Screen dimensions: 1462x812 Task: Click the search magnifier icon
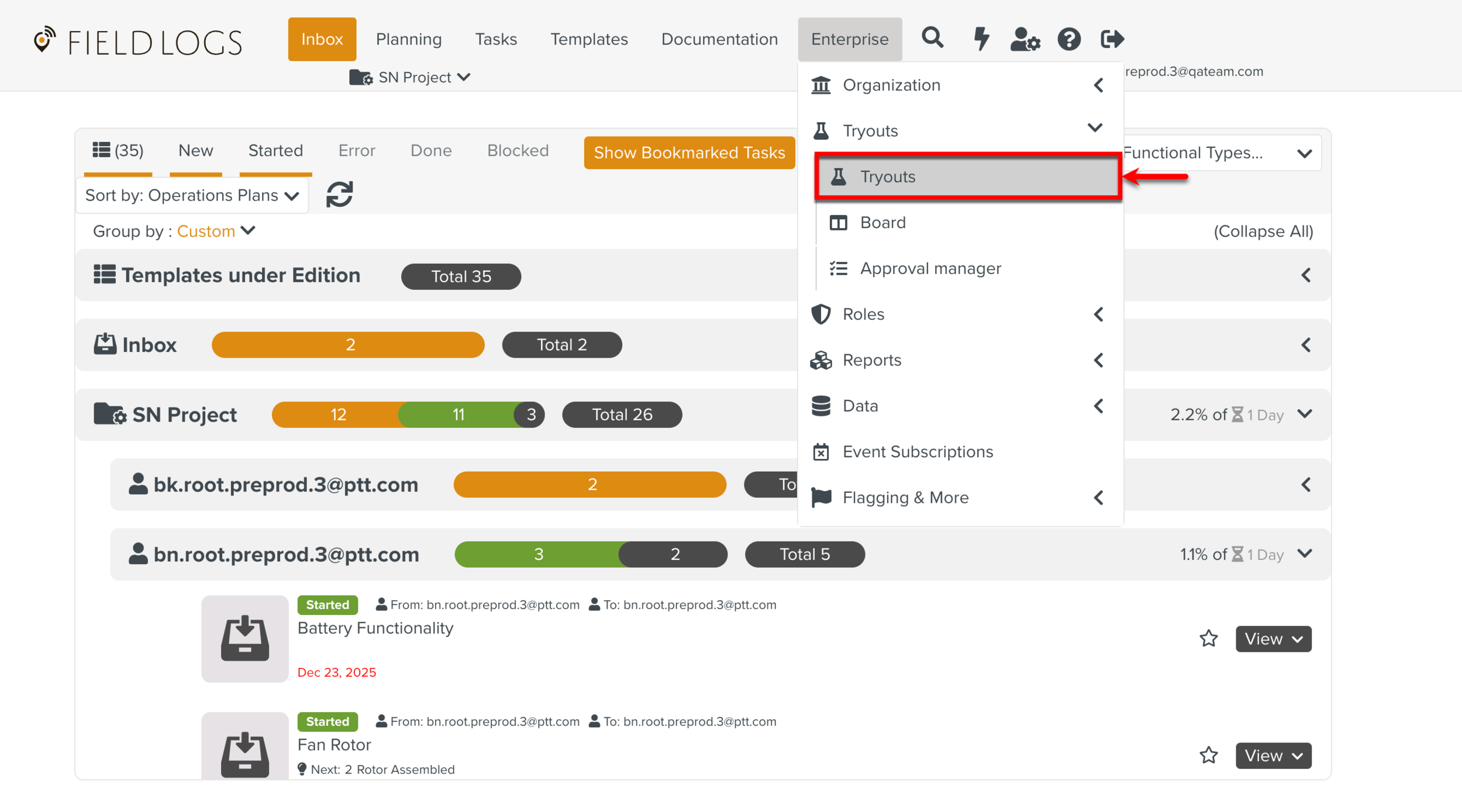(x=932, y=39)
